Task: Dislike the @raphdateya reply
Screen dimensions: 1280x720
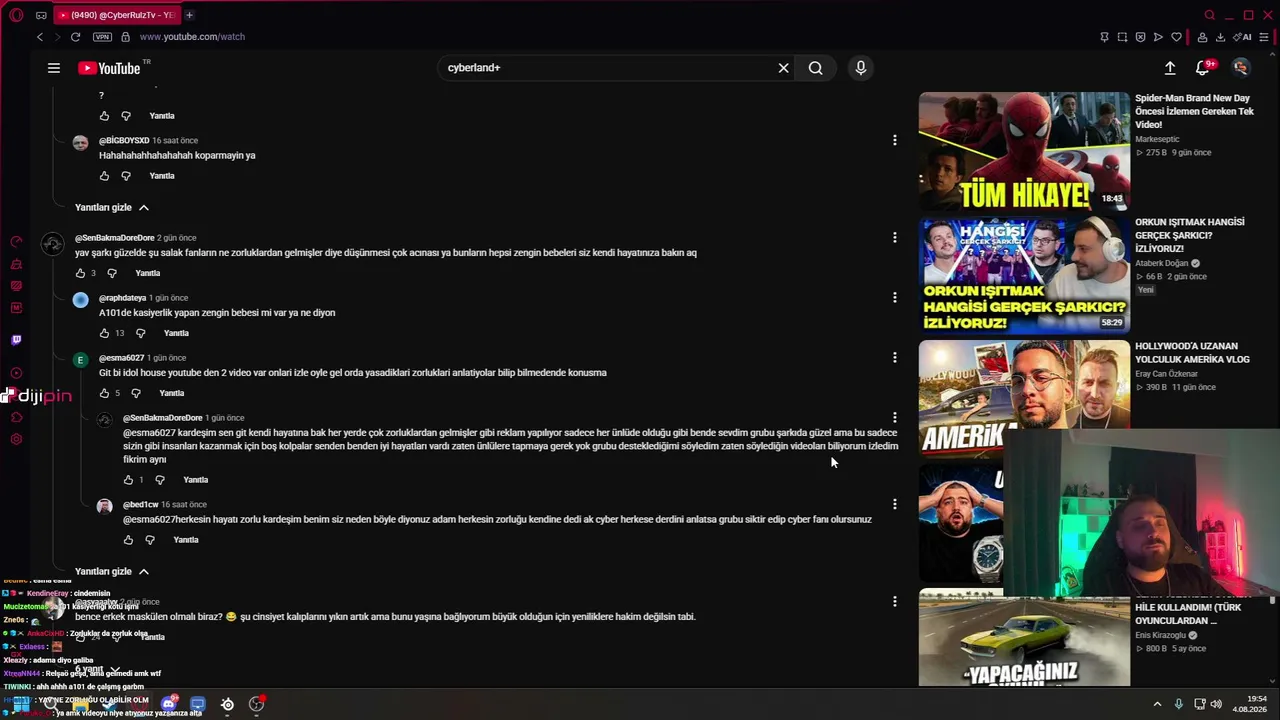Action: click(140, 333)
